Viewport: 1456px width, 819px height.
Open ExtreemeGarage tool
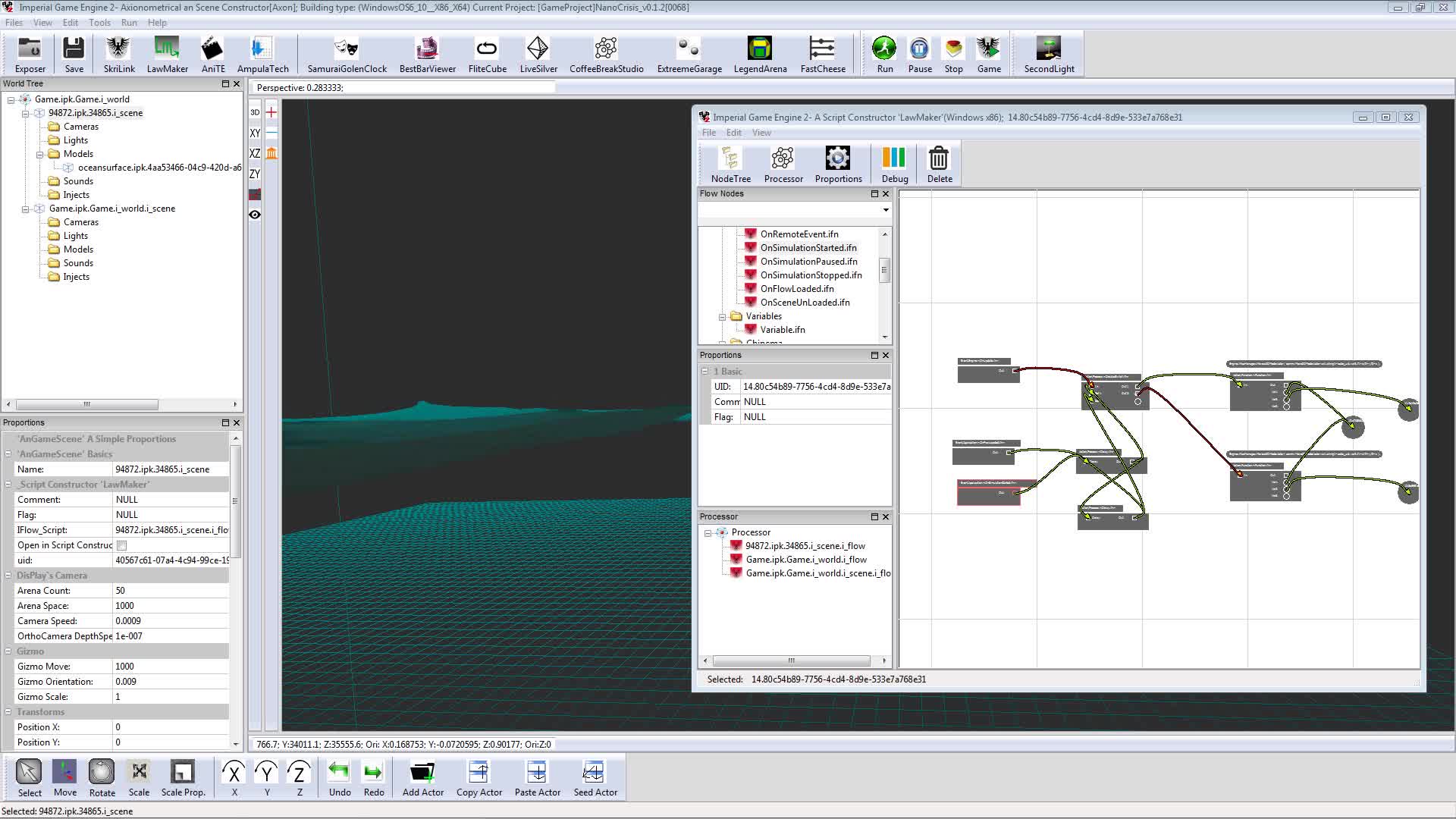coord(689,55)
